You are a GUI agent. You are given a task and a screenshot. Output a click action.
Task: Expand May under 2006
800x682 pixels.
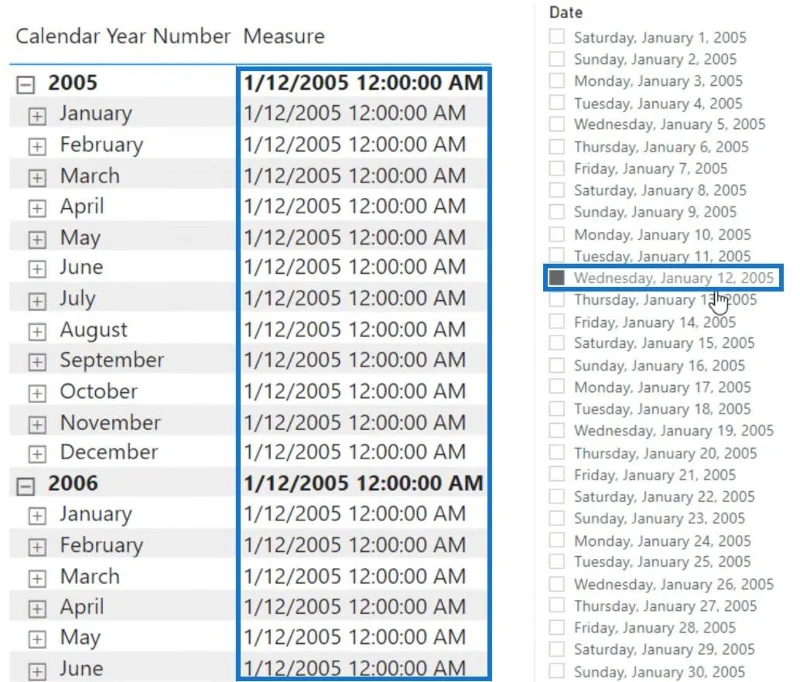click(37, 639)
